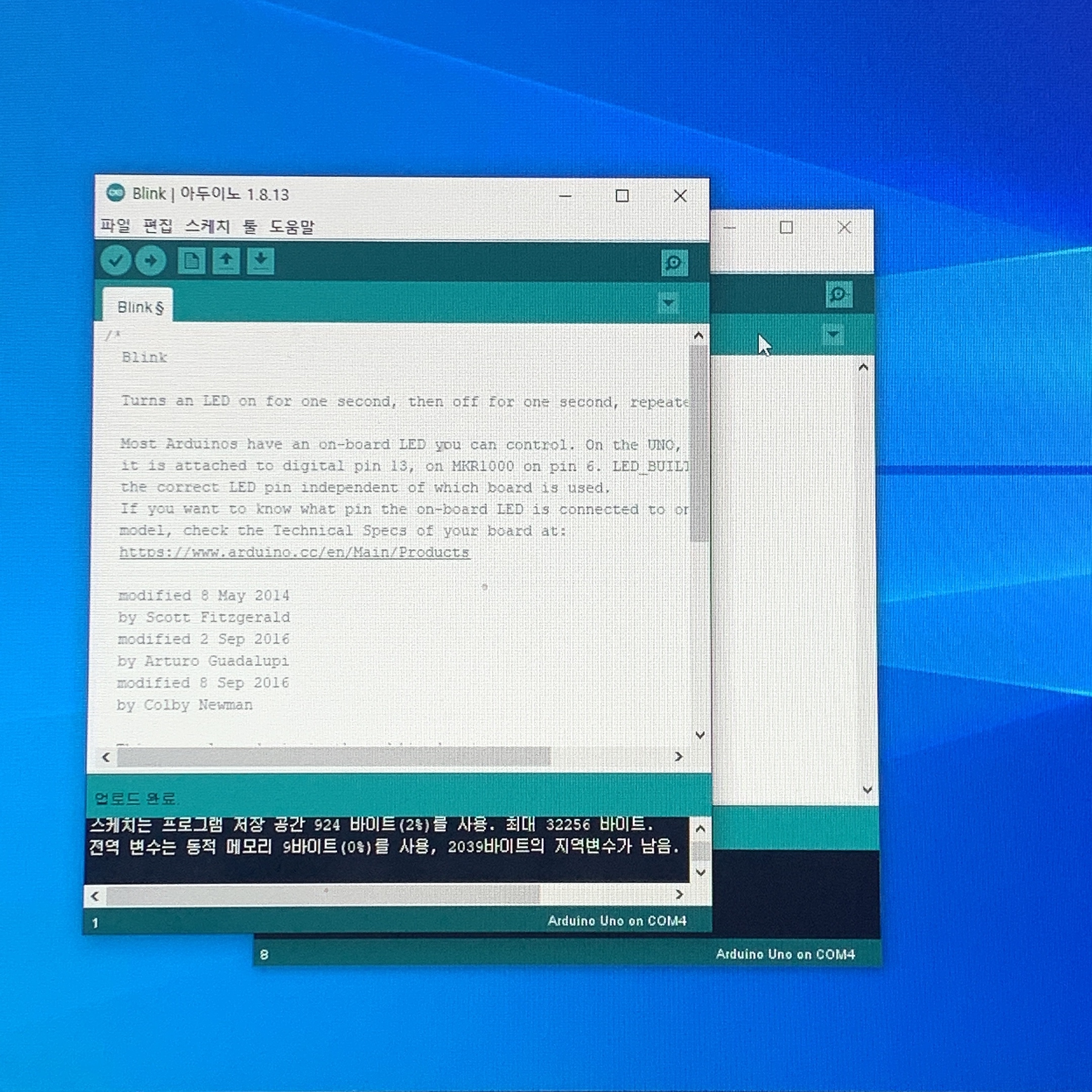1092x1092 pixels.
Task: Click line number 1 in status bar
Action: pyautogui.click(x=95, y=923)
